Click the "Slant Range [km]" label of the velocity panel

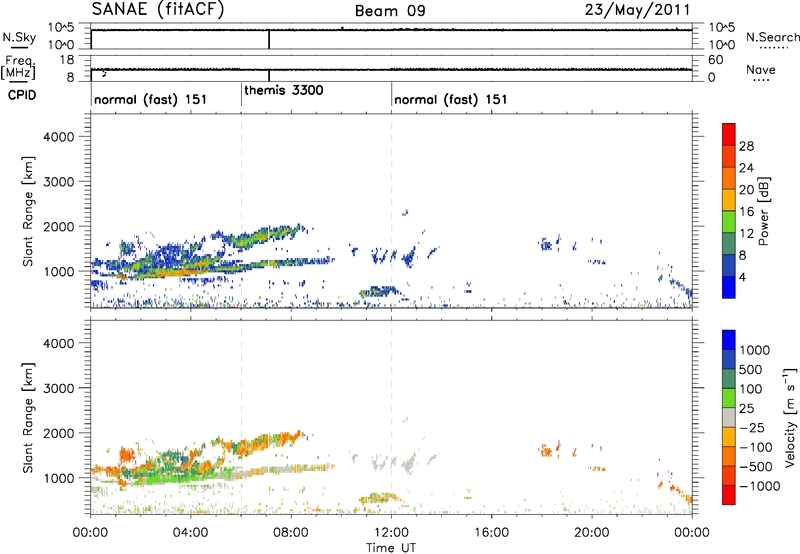click(28, 418)
